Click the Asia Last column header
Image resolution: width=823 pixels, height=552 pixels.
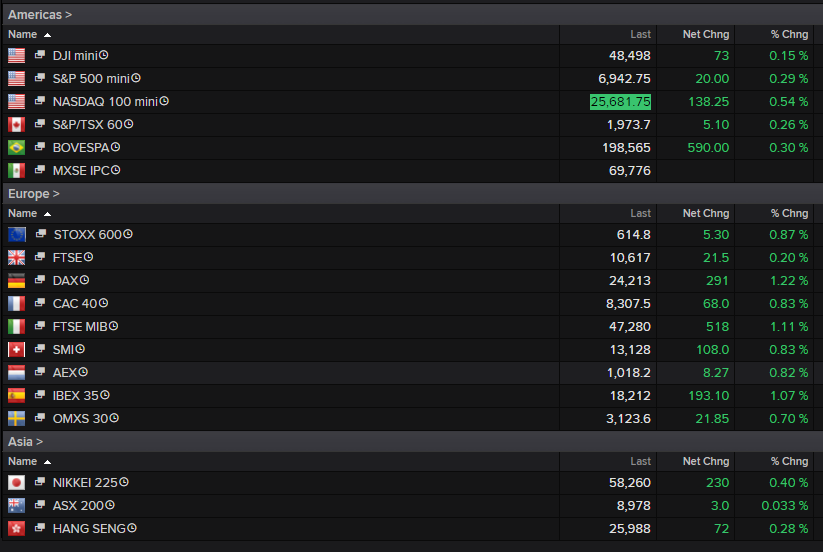point(640,462)
